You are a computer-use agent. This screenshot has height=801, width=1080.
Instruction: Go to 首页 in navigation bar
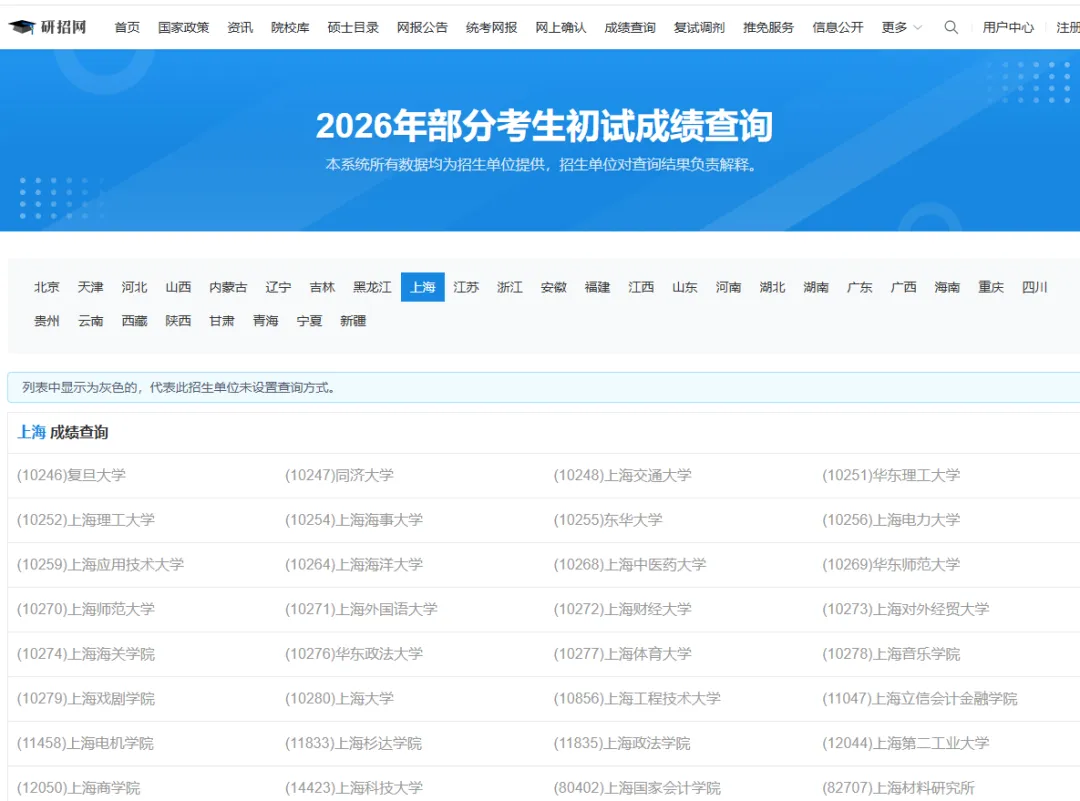[127, 28]
